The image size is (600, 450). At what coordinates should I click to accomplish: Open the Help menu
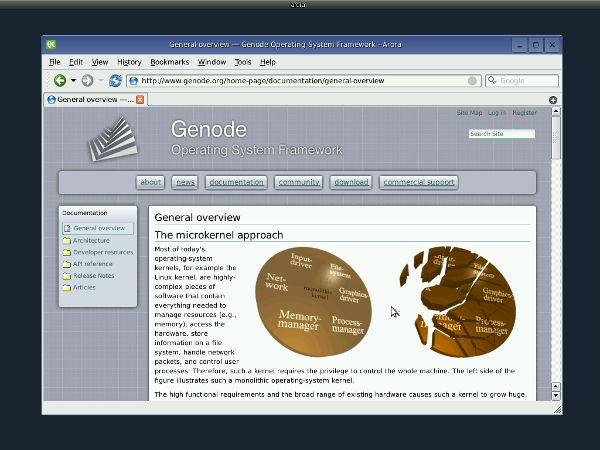point(268,62)
